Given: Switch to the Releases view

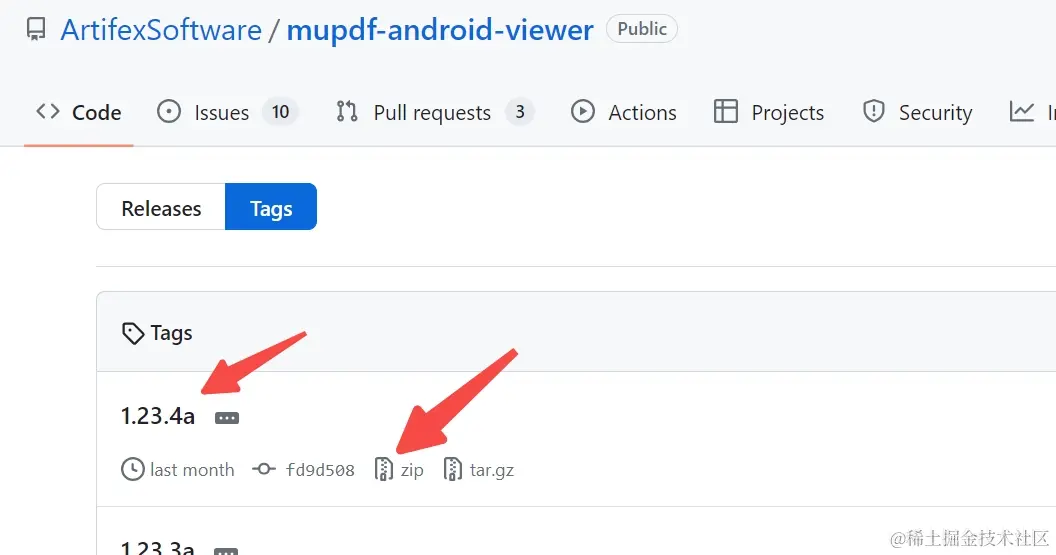Looking at the screenshot, I should tap(161, 207).
